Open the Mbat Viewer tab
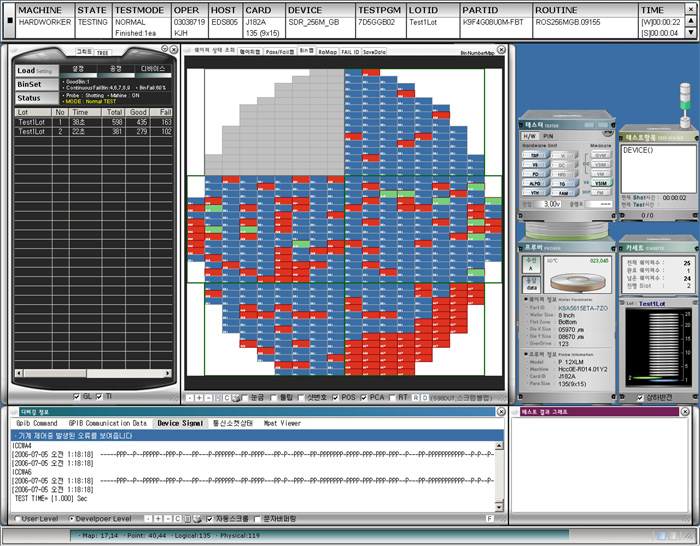The image size is (700, 546). [x=282, y=423]
